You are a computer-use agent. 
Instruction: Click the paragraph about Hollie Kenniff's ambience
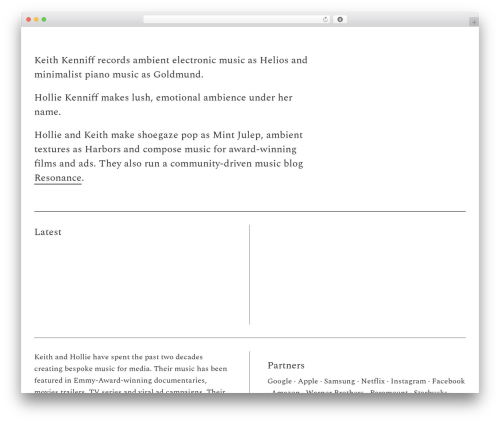(163, 104)
